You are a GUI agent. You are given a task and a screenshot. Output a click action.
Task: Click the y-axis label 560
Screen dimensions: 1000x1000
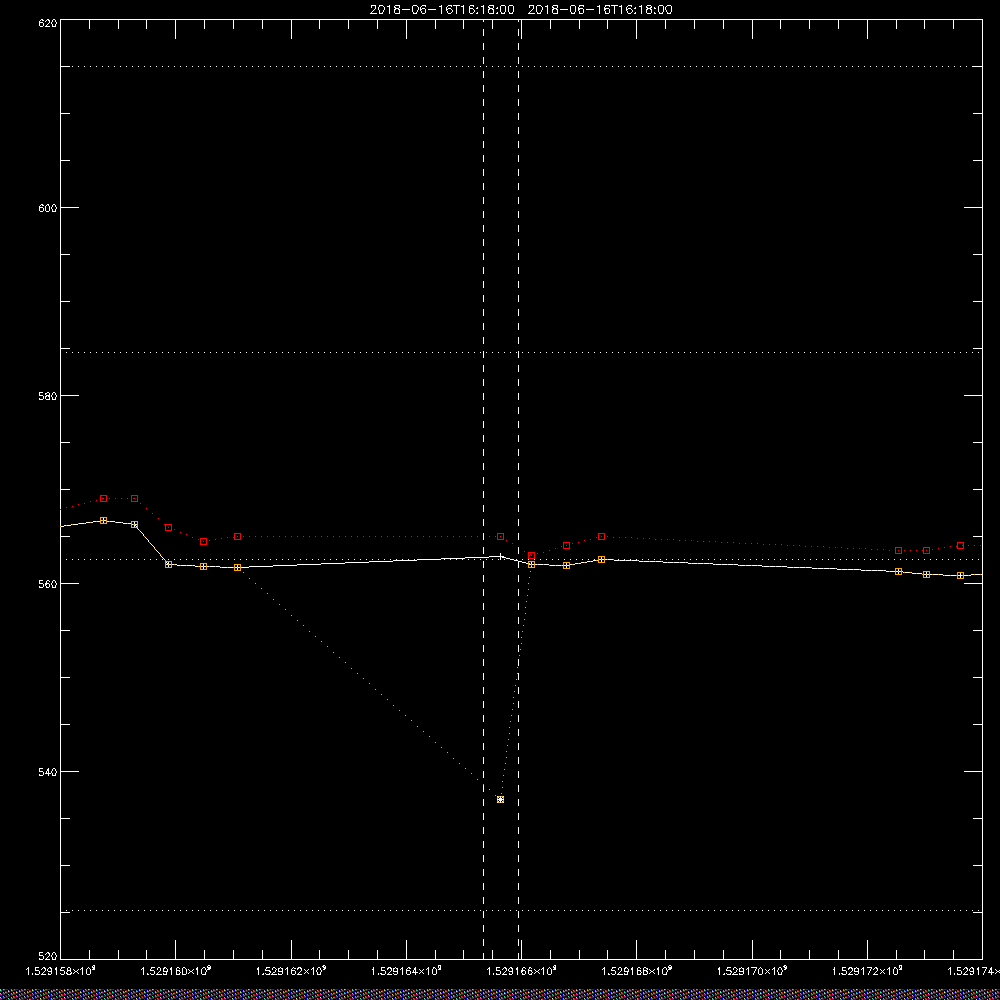(x=48, y=584)
